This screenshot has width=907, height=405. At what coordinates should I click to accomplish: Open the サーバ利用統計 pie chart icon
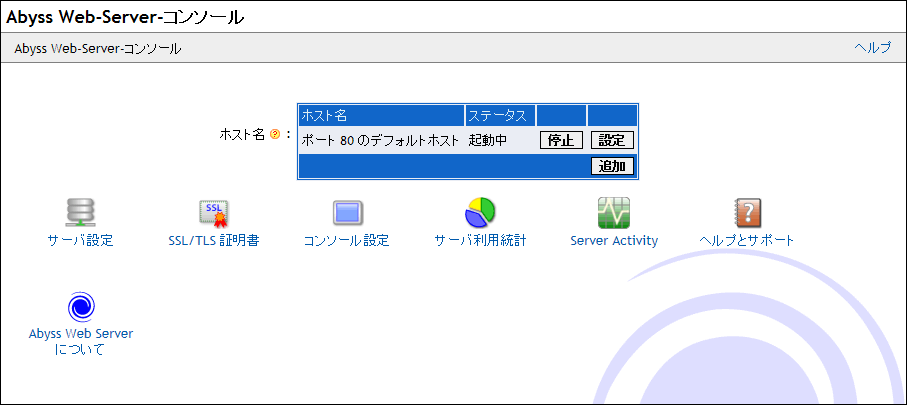pos(480,212)
